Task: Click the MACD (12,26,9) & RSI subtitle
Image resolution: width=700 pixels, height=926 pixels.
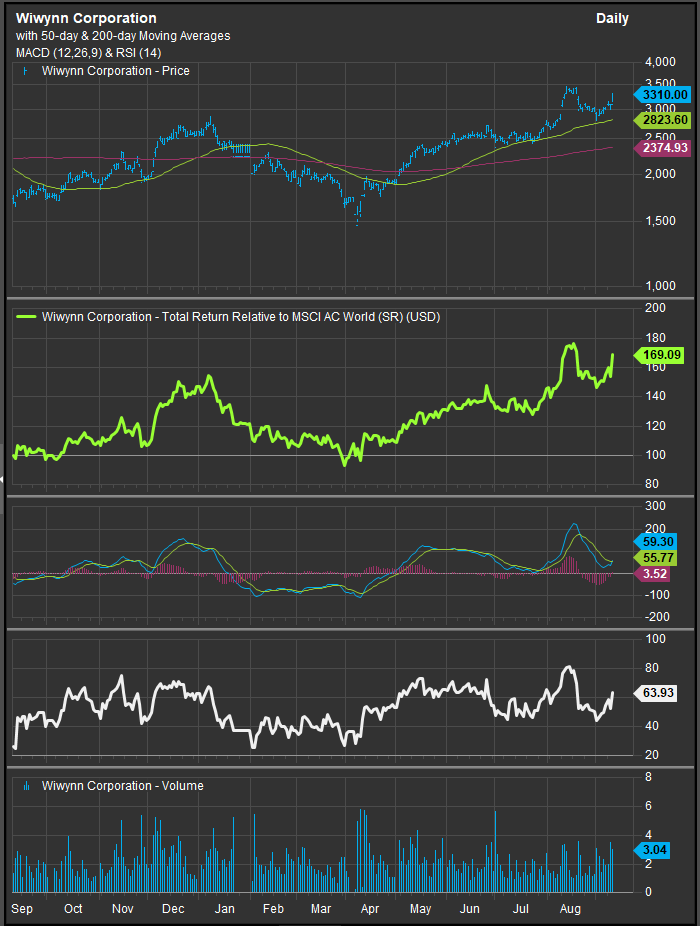Action: (89, 52)
